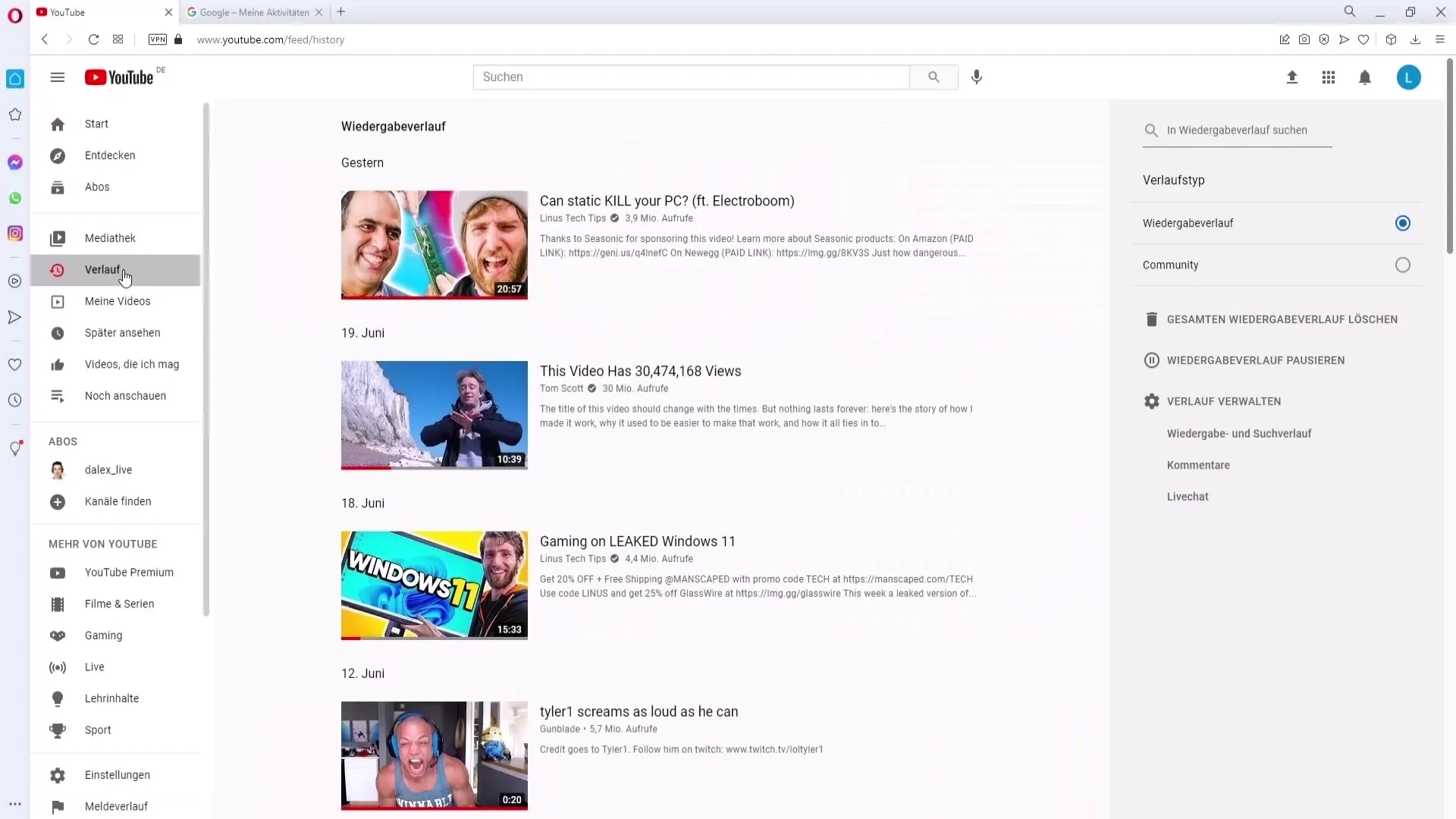Image resolution: width=1456 pixels, height=819 pixels.
Task: Click the delete trash icon to clear history
Action: (x=1151, y=319)
